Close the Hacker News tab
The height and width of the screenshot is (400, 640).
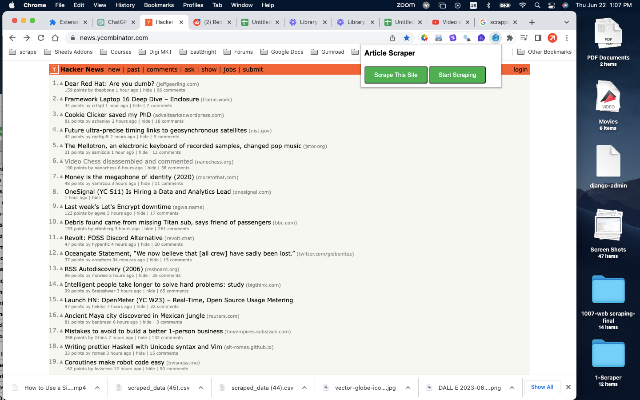click(181, 22)
